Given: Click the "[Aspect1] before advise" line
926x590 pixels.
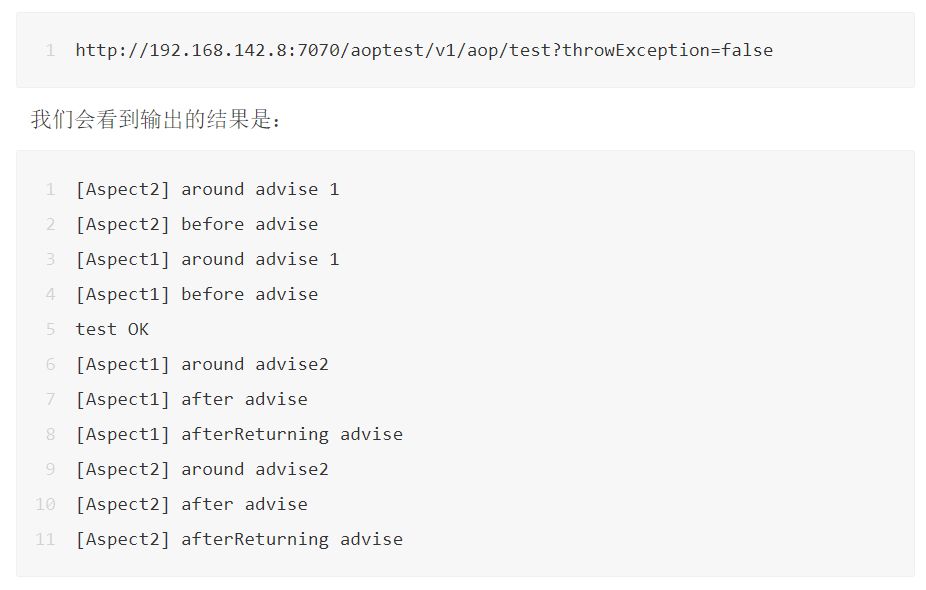Looking at the screenshot, I should point(196,294).
